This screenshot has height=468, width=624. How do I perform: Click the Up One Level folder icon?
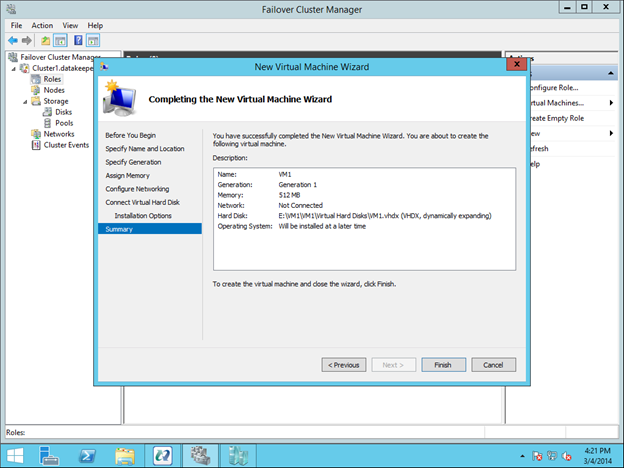(x=45, y=40)
